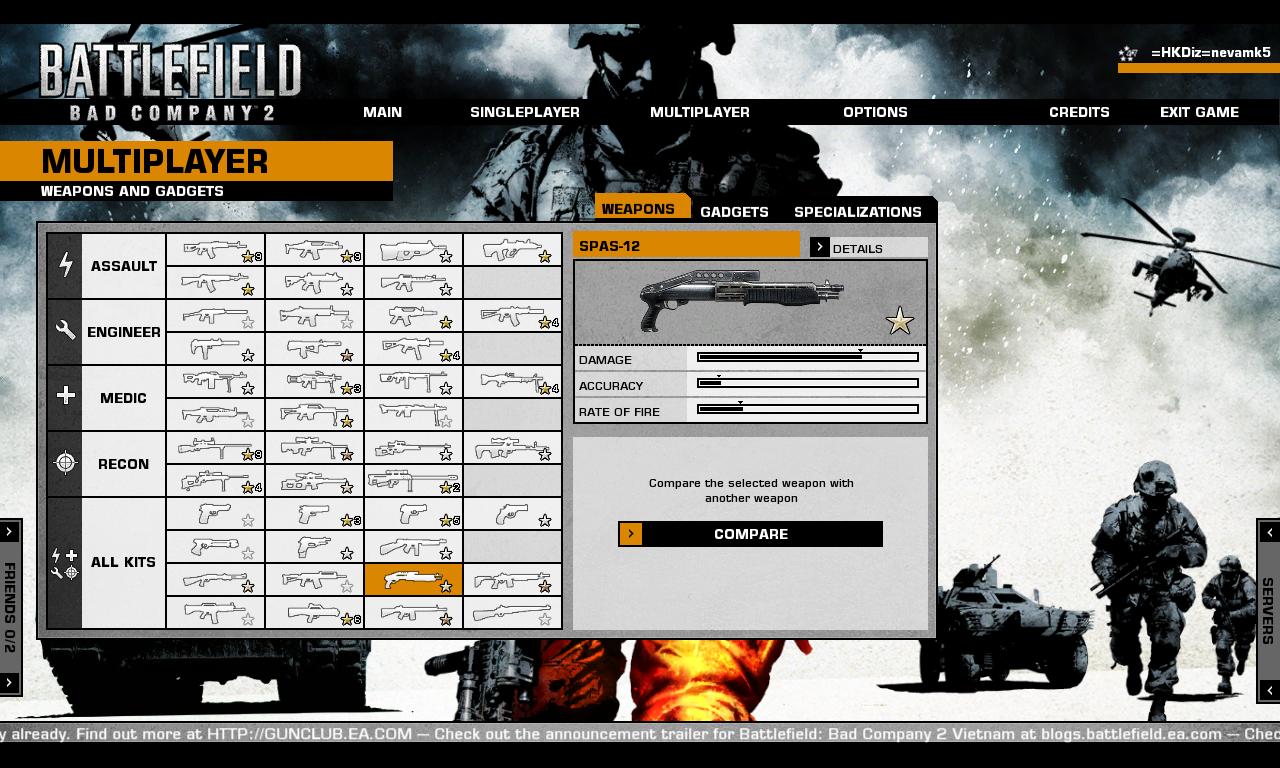1280x768 pixels.
Task: Click the gunclub.ea.com link in ticker
Action: [x=309, y=734]
